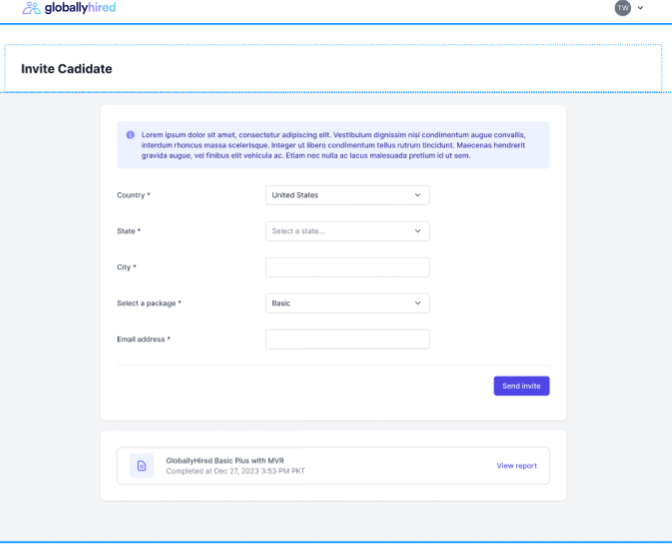Click the TW user avatar
The image size is (672, 544).
pos(623,8)
